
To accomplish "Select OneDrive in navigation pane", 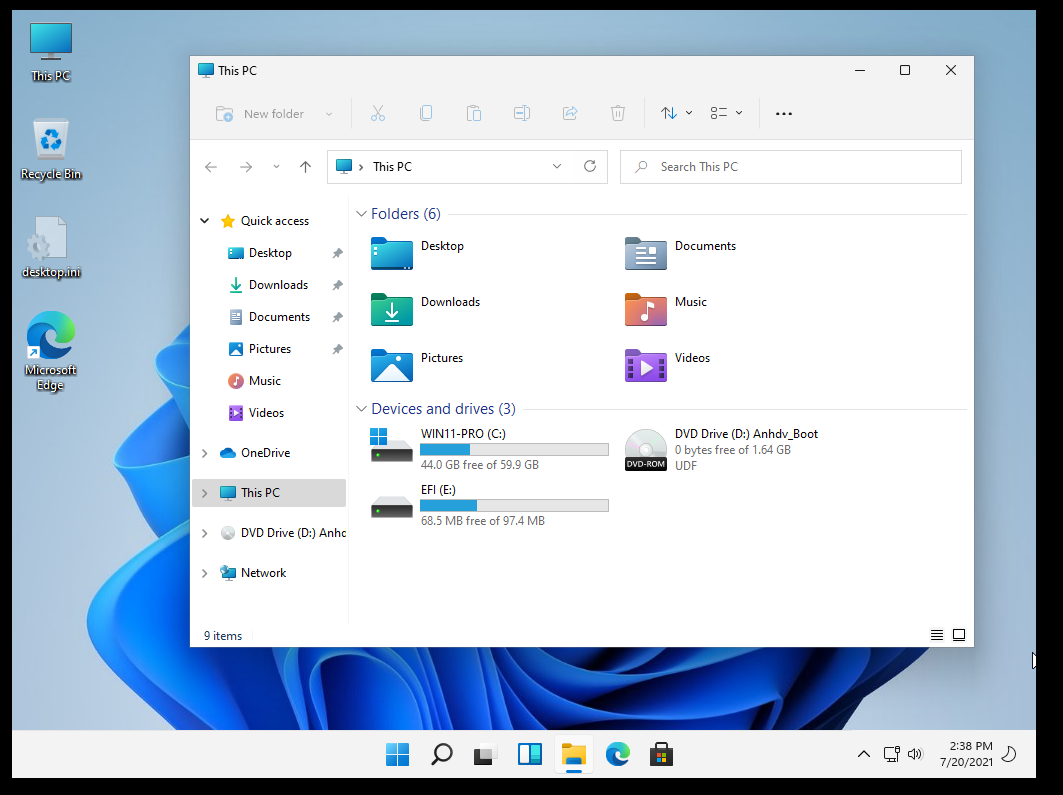I will [x=265, y=453].
